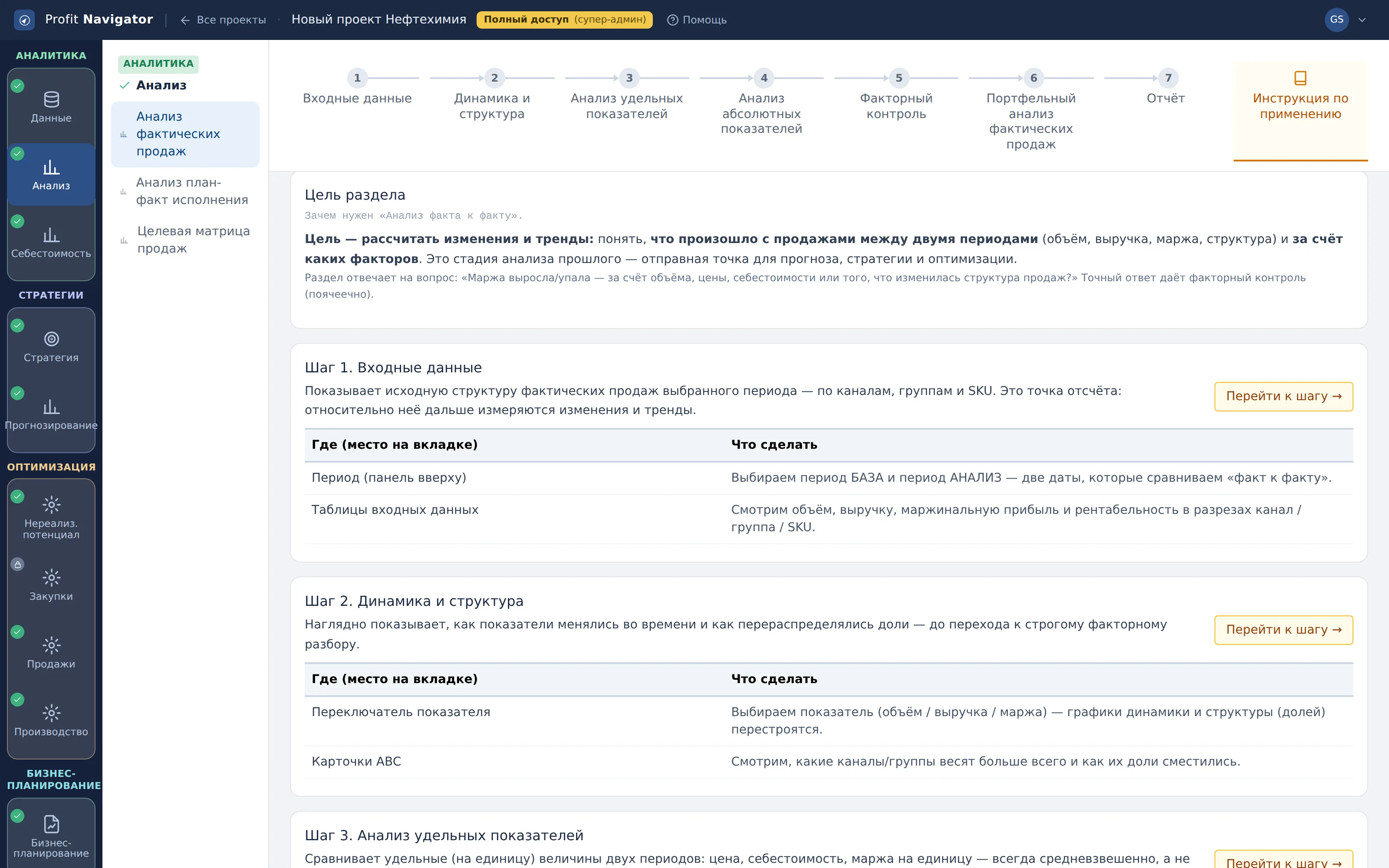
Task: Expand the GS user account chevron
Action: click(1362, 20)
